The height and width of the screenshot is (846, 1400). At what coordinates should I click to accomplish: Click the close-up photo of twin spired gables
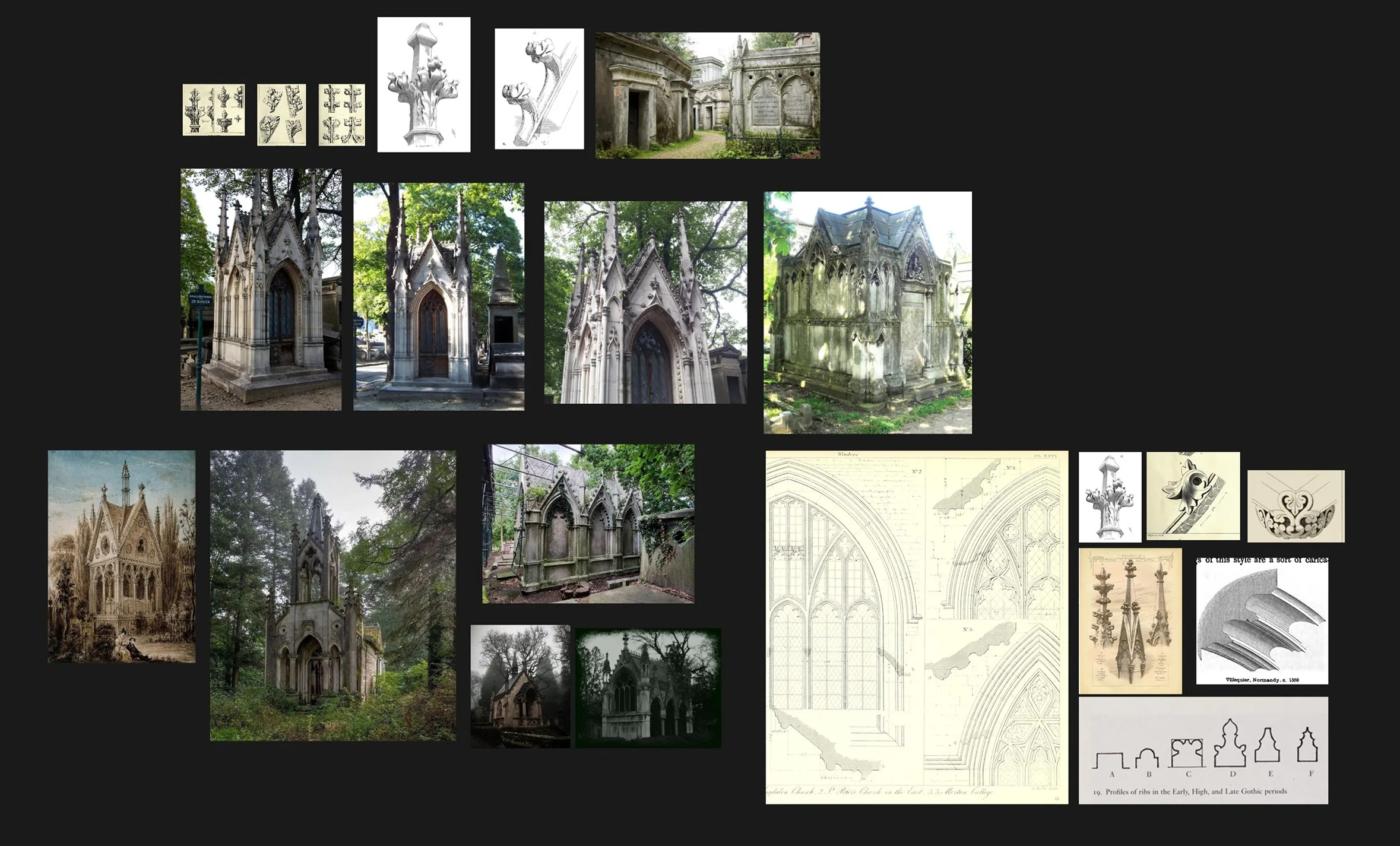pyautogui.click(x=645, y=302)
